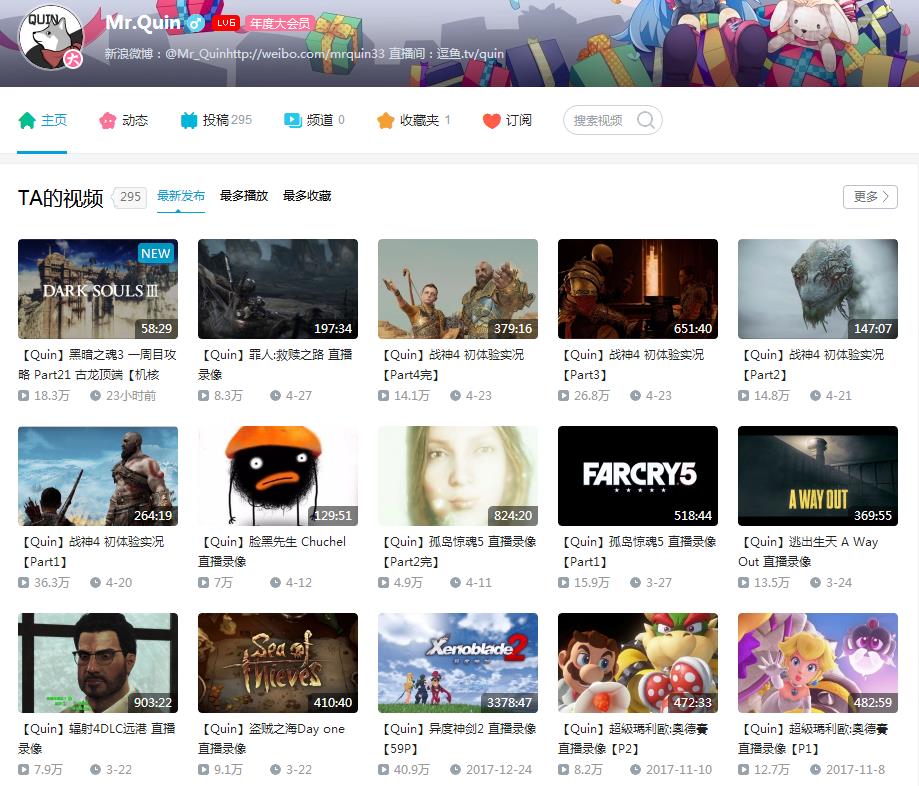The image size is (919, 786).
Task: Sort videos by 最多播放
Action: tap(244, 196)
